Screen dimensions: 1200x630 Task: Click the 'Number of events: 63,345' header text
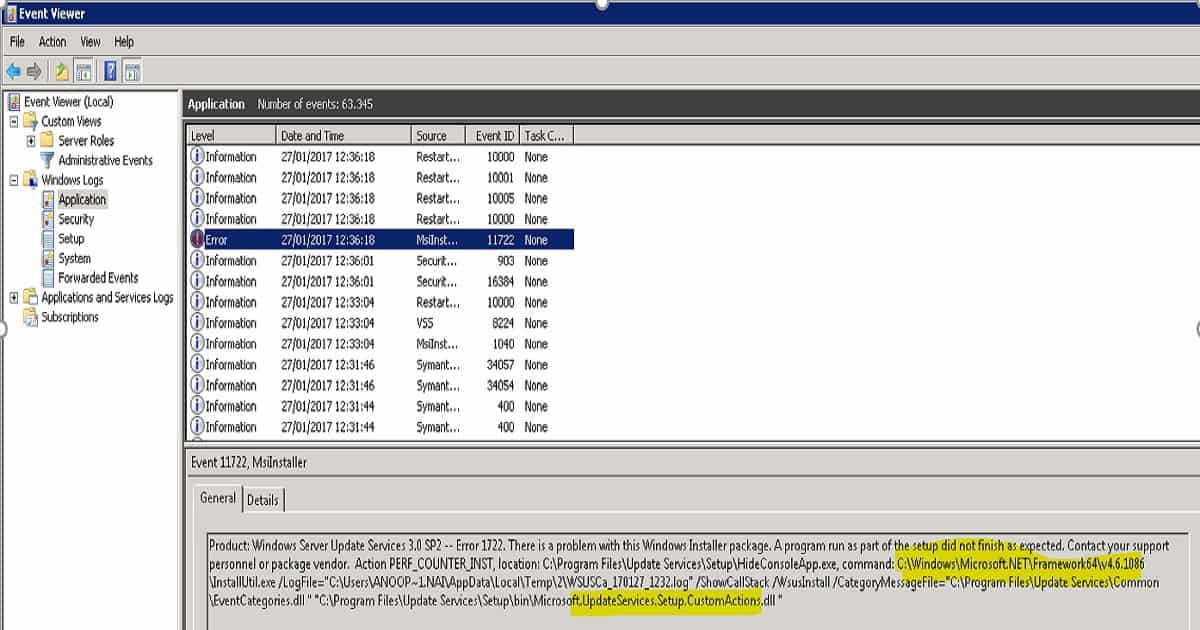point(315,104)
